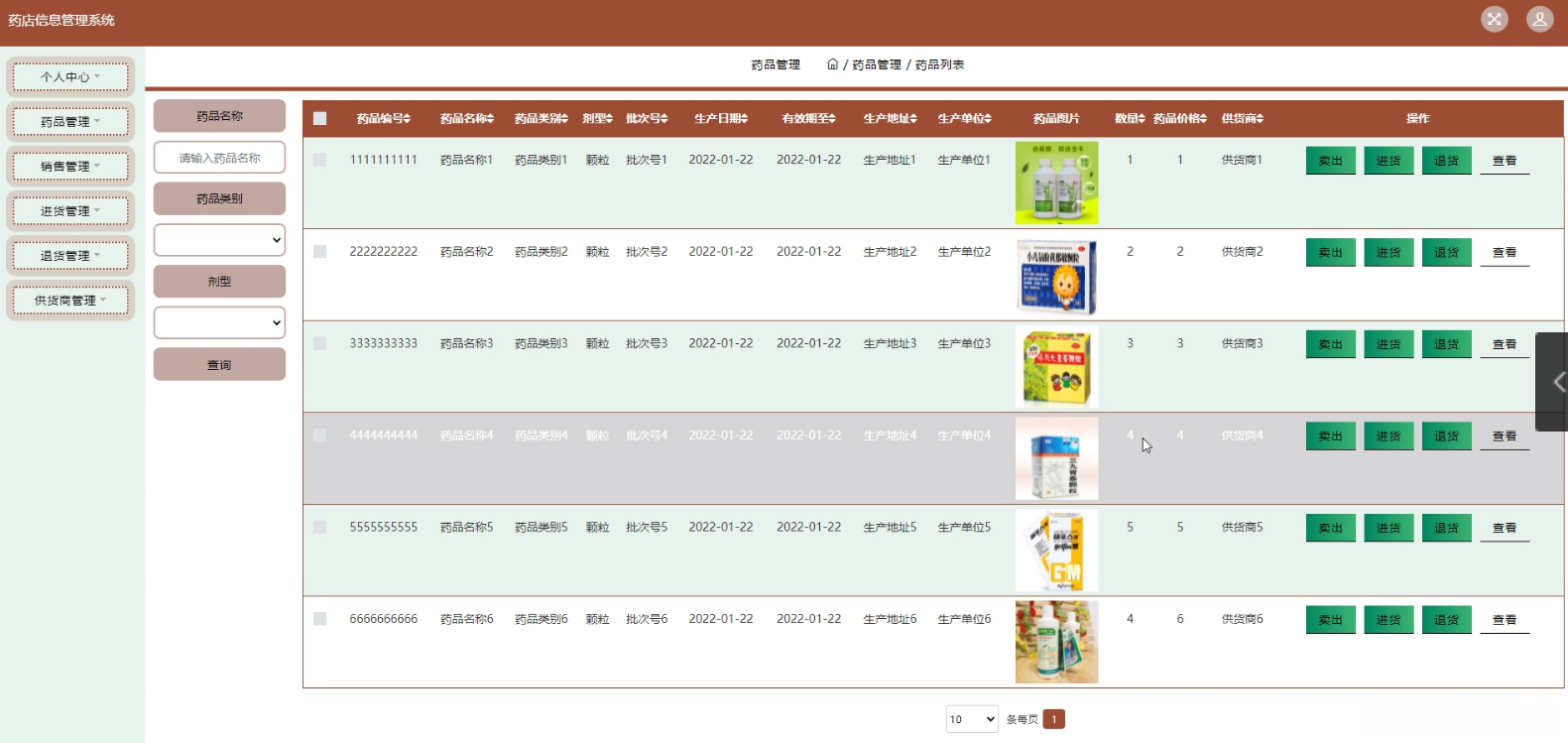
Task: Select the 生产地址2 cell
Action: tap(891, 251)
